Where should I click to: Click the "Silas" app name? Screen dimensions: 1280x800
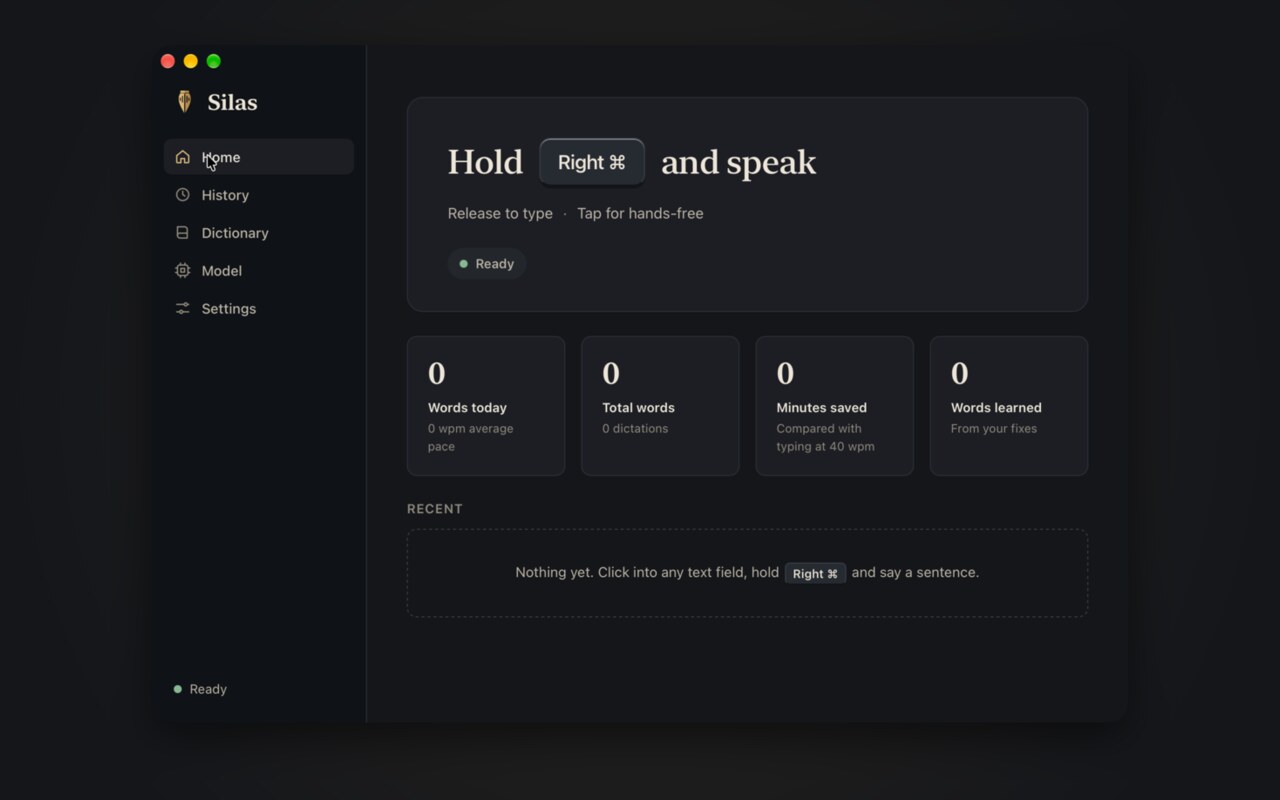(232, 102)
